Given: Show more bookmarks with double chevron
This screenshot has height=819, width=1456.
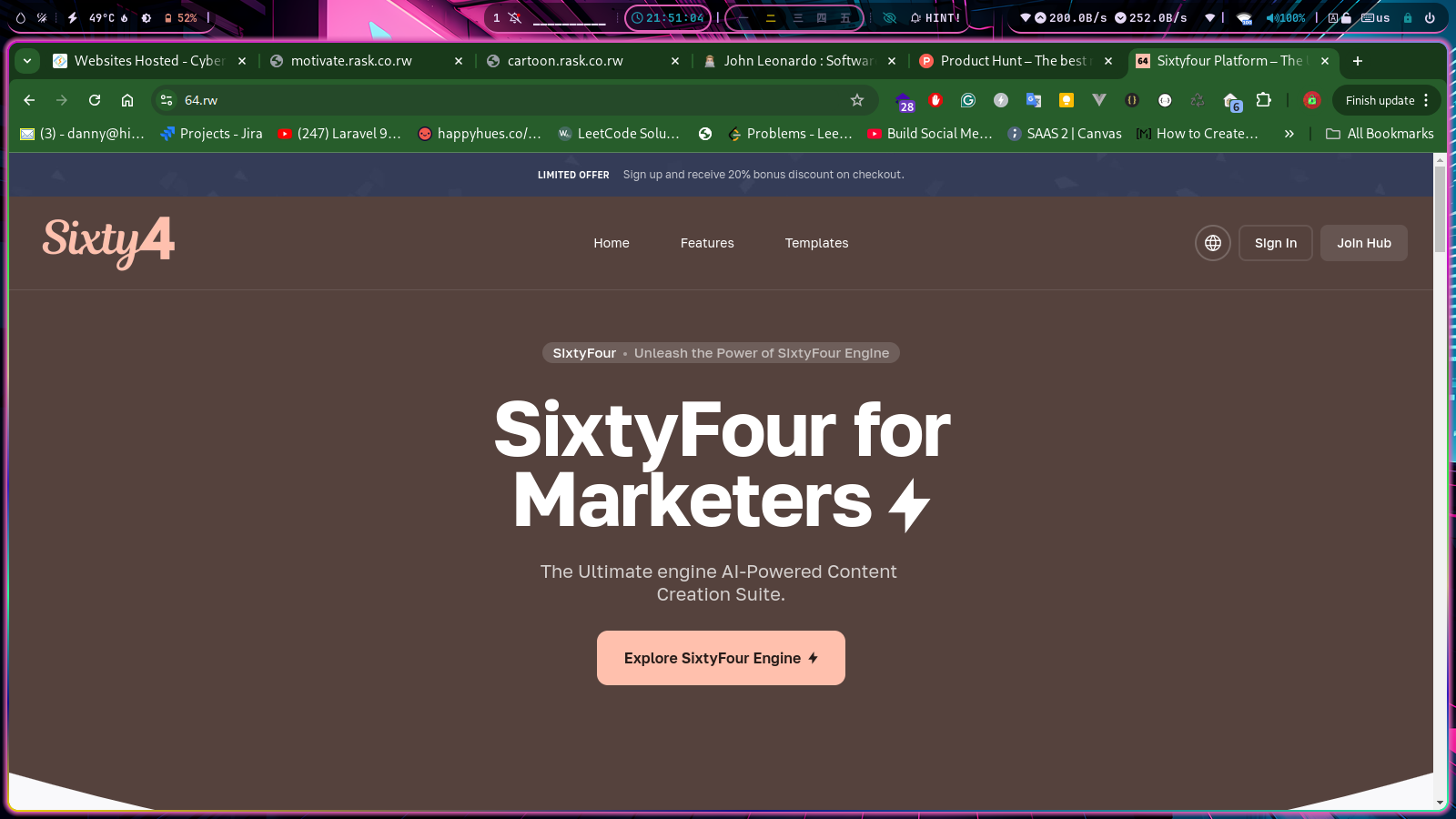Looking at the screenshot, I should coord(1289,134).
